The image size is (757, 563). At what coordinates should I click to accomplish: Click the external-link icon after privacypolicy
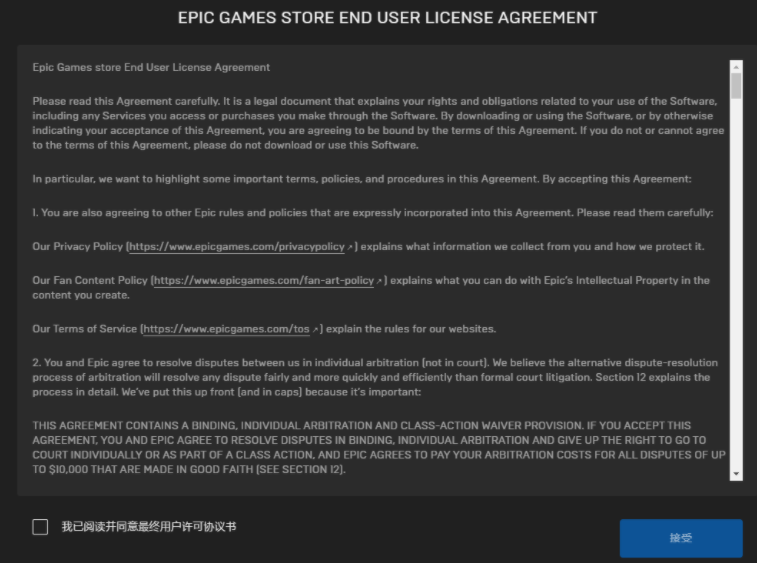tap(350, 248)
